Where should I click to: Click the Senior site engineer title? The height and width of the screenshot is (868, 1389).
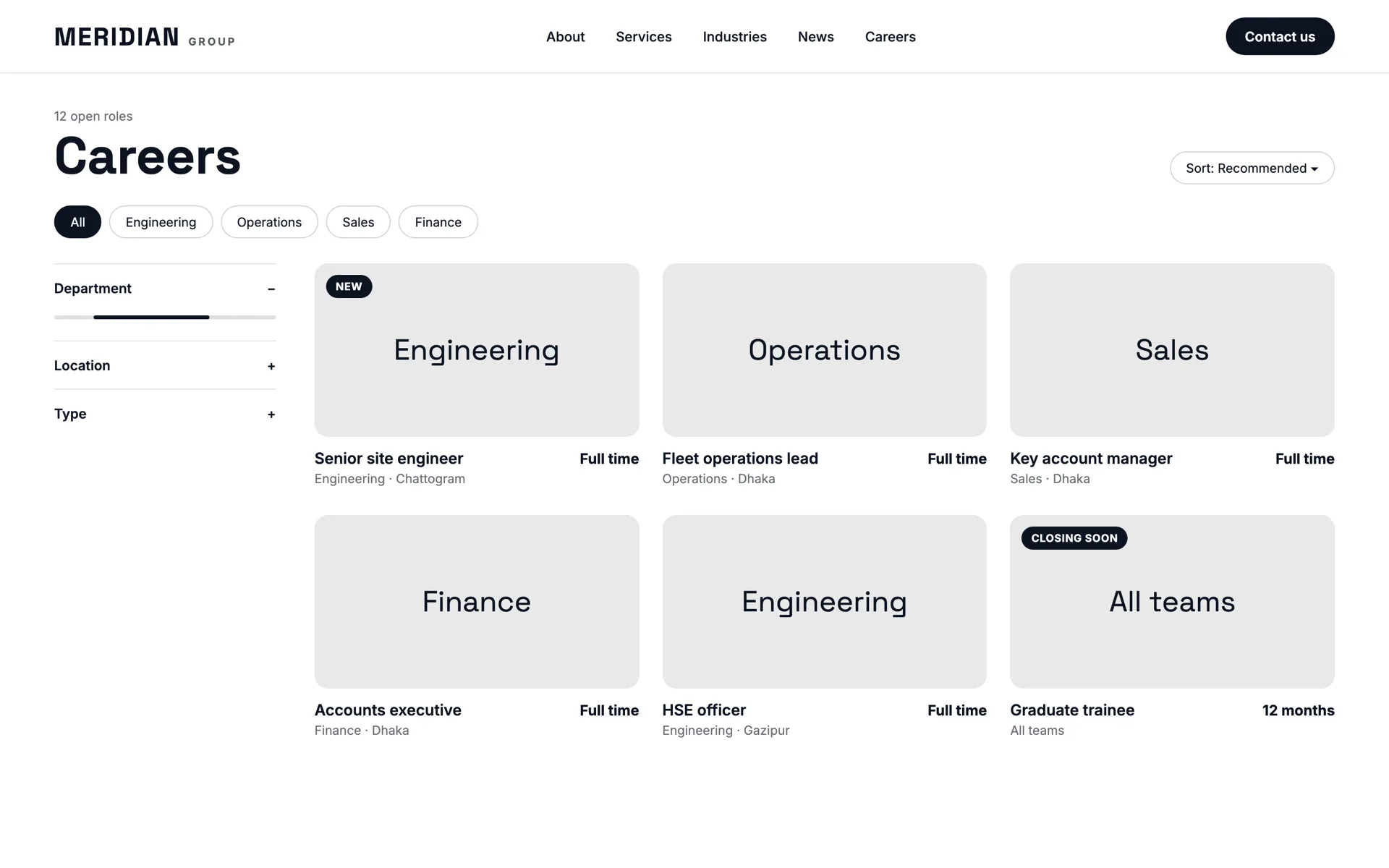[388, 459]
